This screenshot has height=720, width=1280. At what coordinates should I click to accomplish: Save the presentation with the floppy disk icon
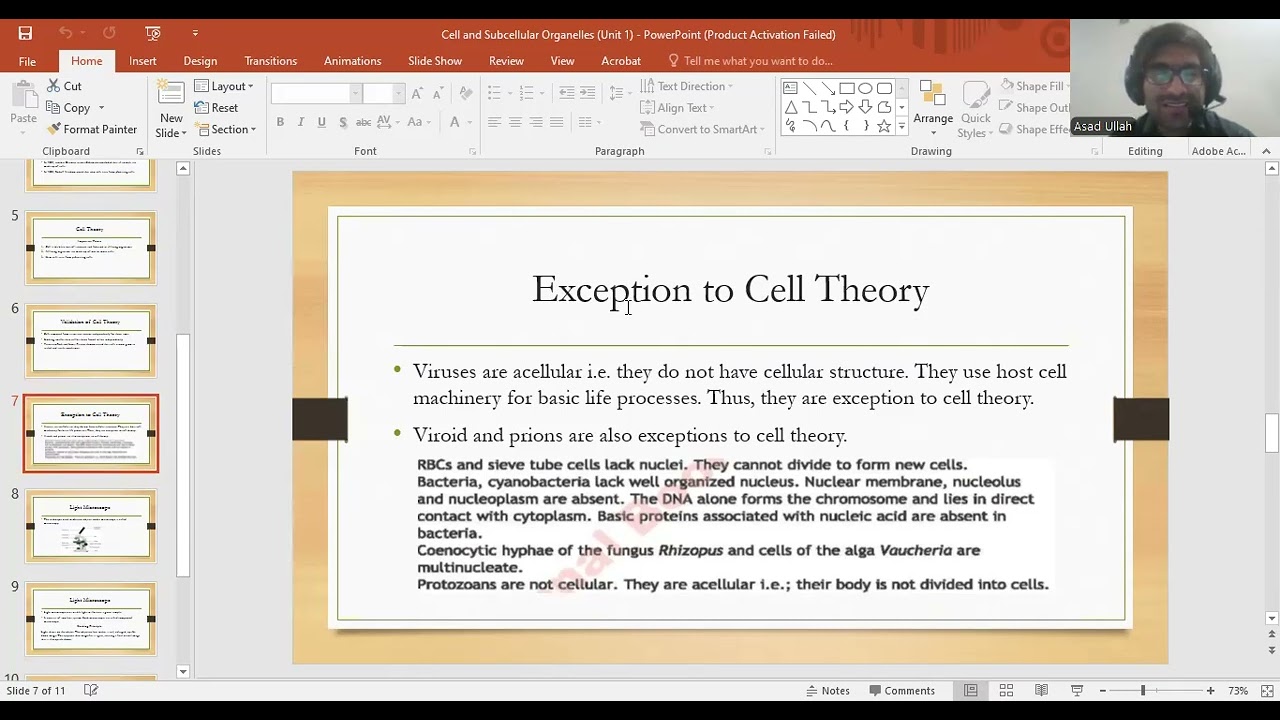(25, 33)
